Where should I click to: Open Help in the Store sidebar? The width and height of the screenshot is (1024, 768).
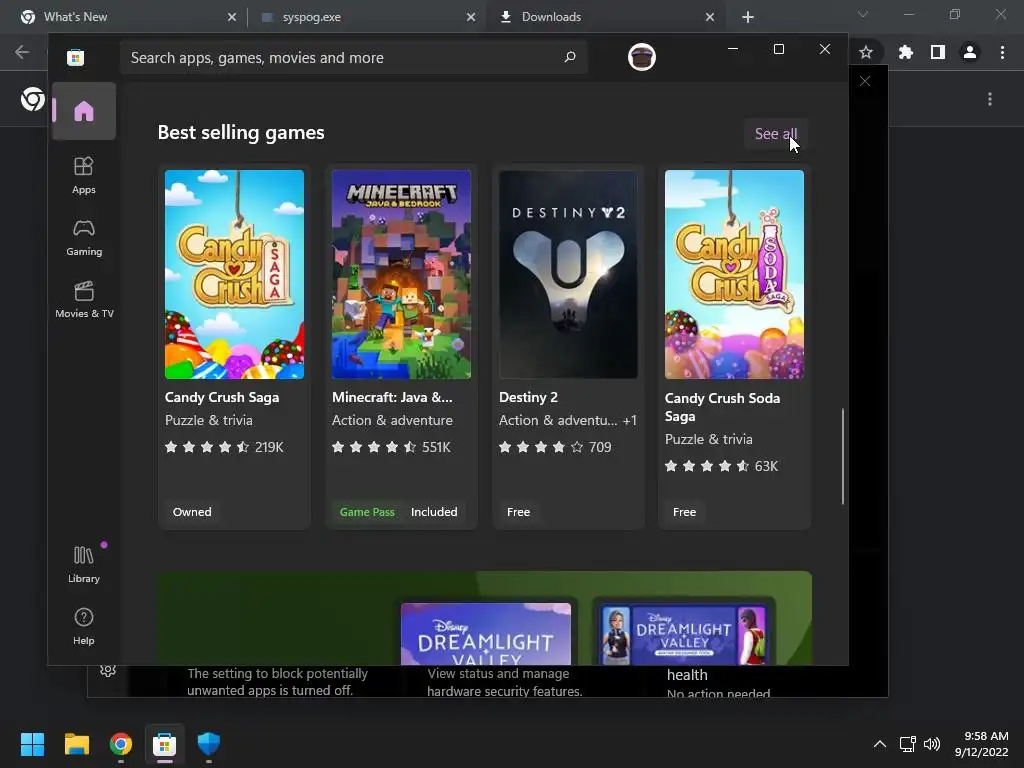pos(84,627)
